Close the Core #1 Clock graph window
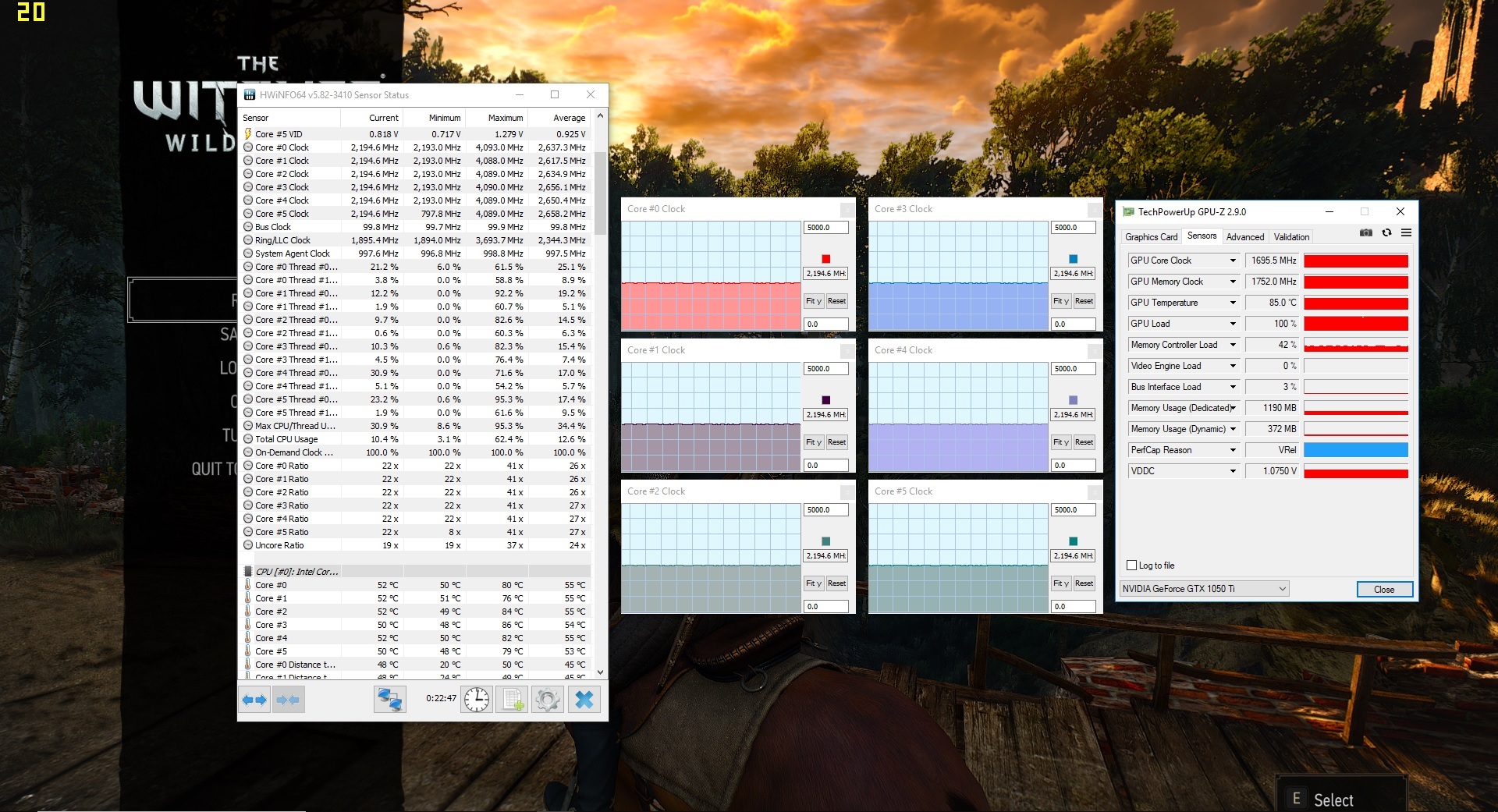 point(847,350)
